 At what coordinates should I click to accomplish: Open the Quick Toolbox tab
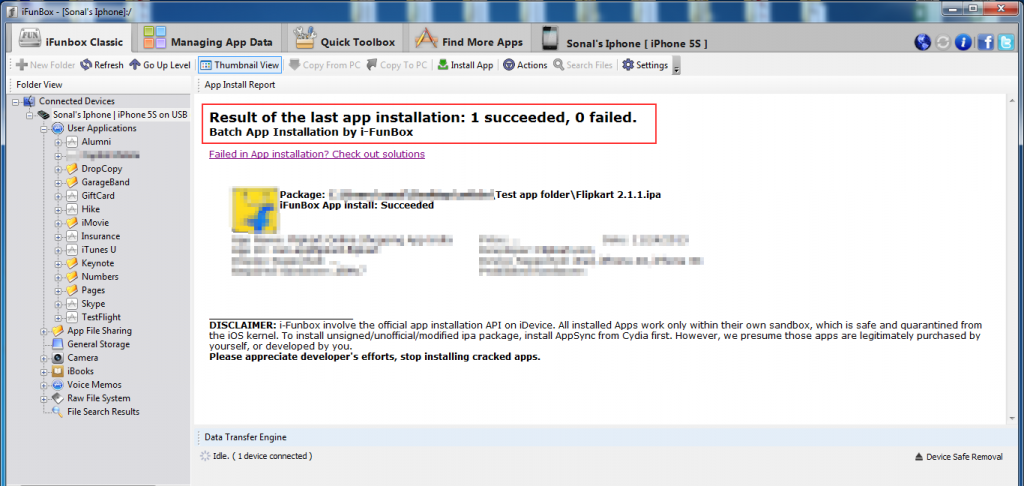pos(344,40)
